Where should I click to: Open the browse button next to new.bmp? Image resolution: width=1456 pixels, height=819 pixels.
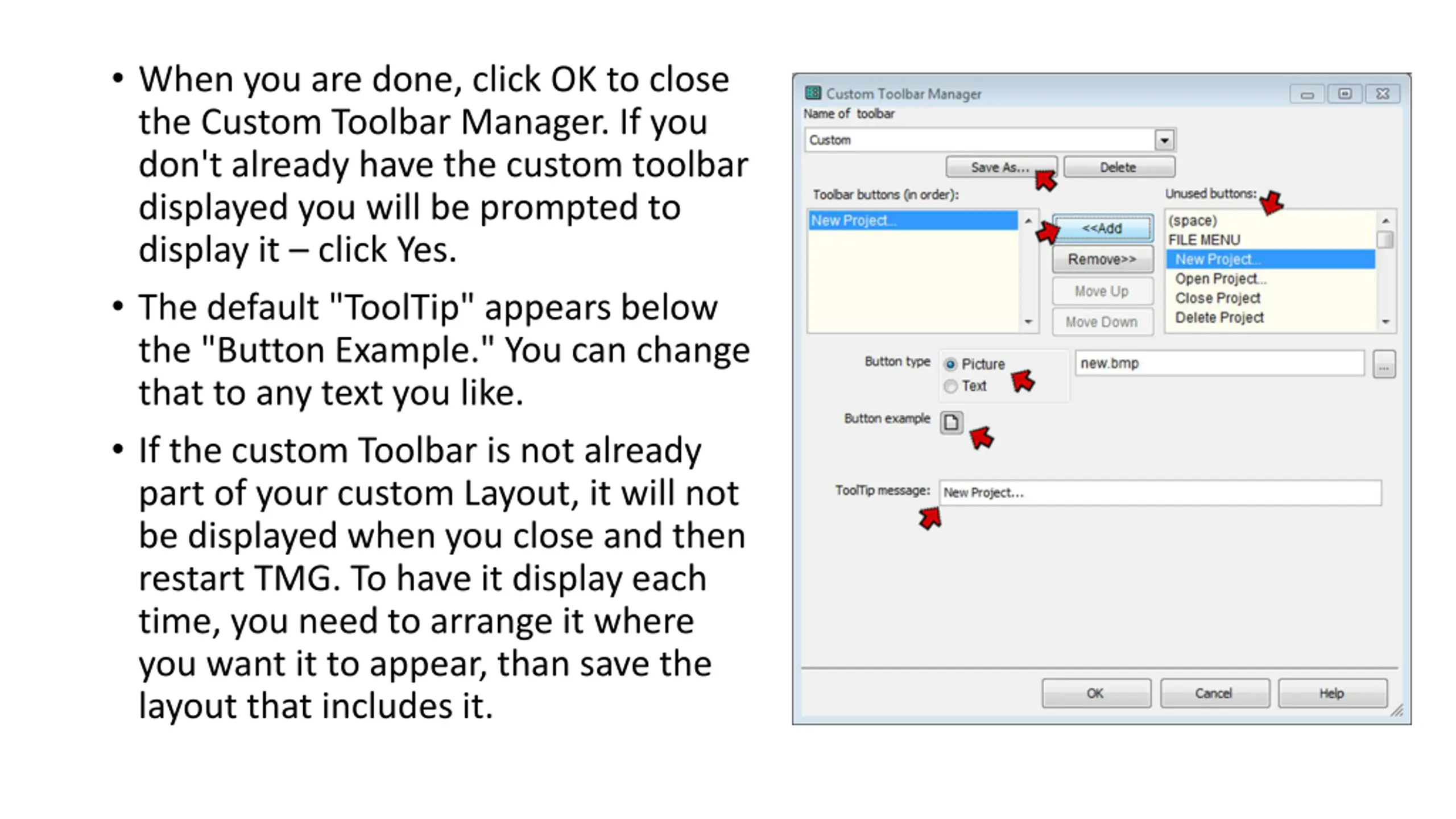[x=1384, y=364]
